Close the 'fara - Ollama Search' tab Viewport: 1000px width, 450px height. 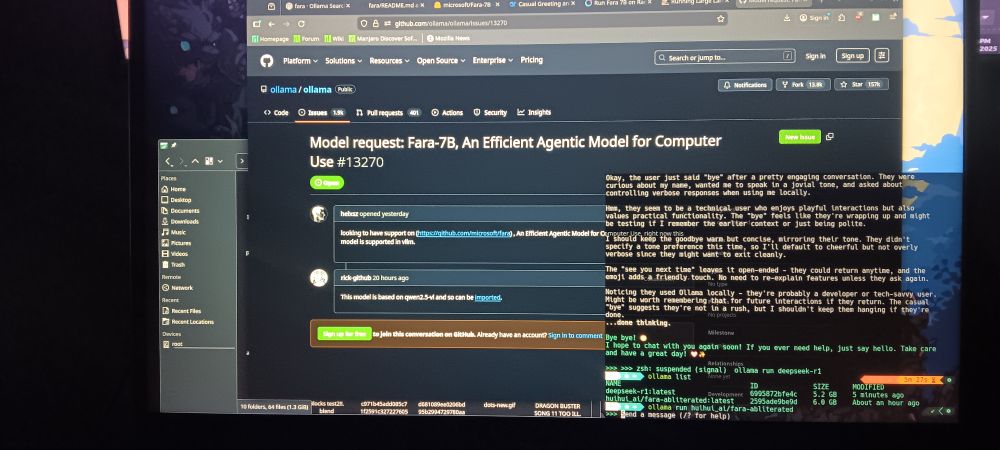click(348, 5)
